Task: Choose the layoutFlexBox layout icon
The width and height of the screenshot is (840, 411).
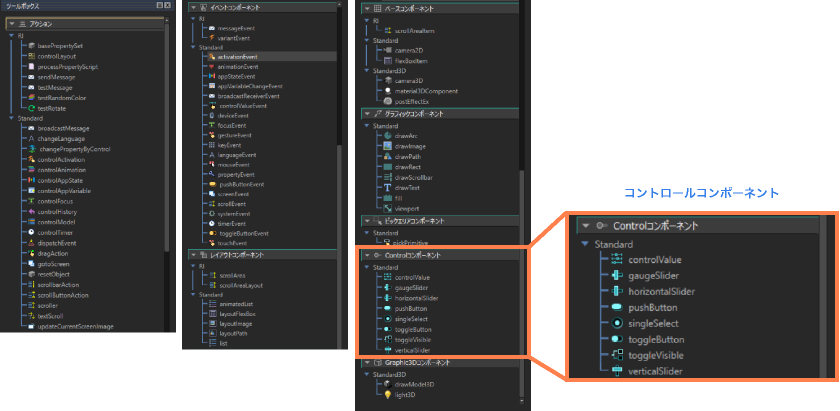Action: pos(211,314)
